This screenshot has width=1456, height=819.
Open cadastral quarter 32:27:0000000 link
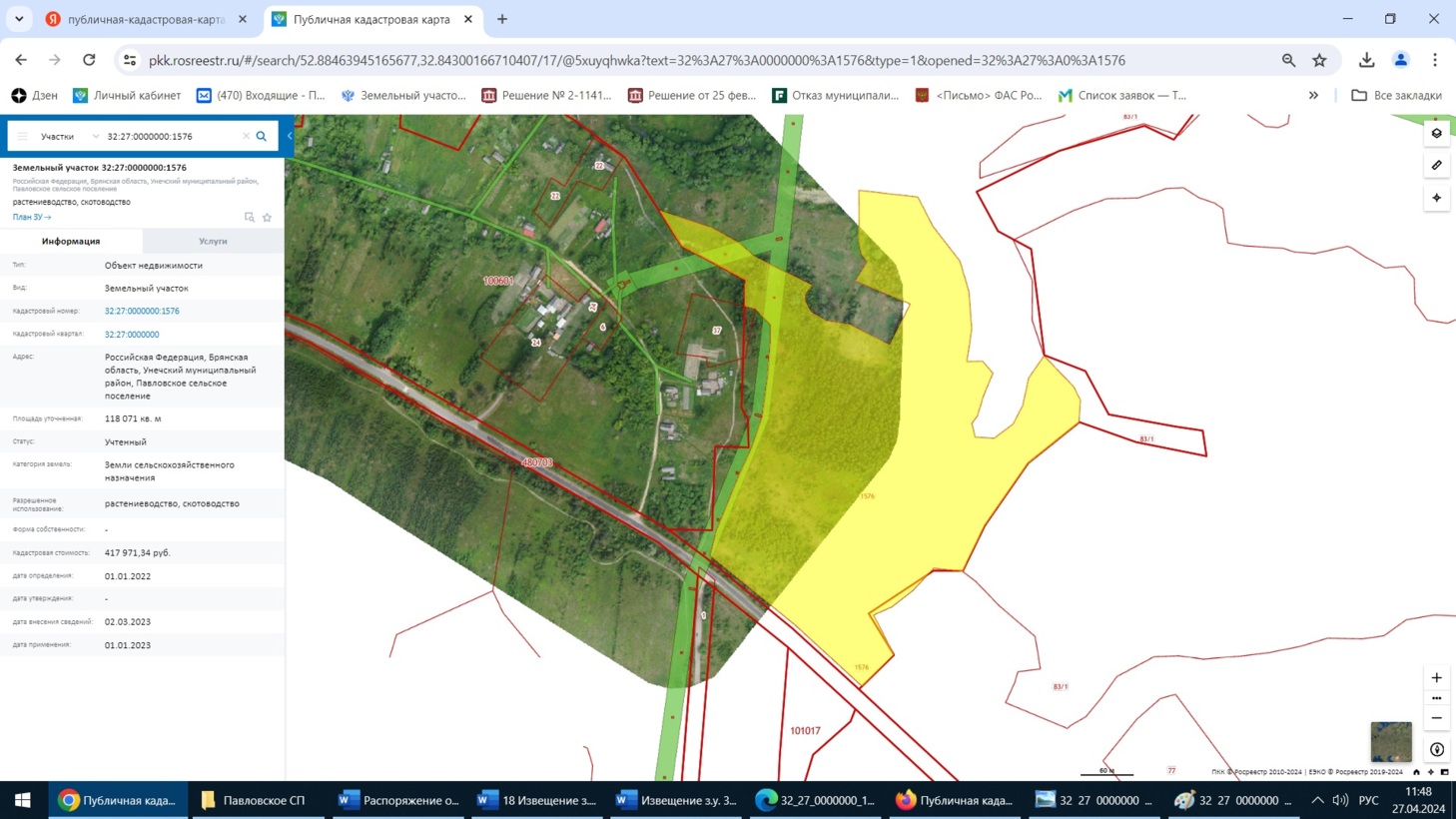click(132, 335)
